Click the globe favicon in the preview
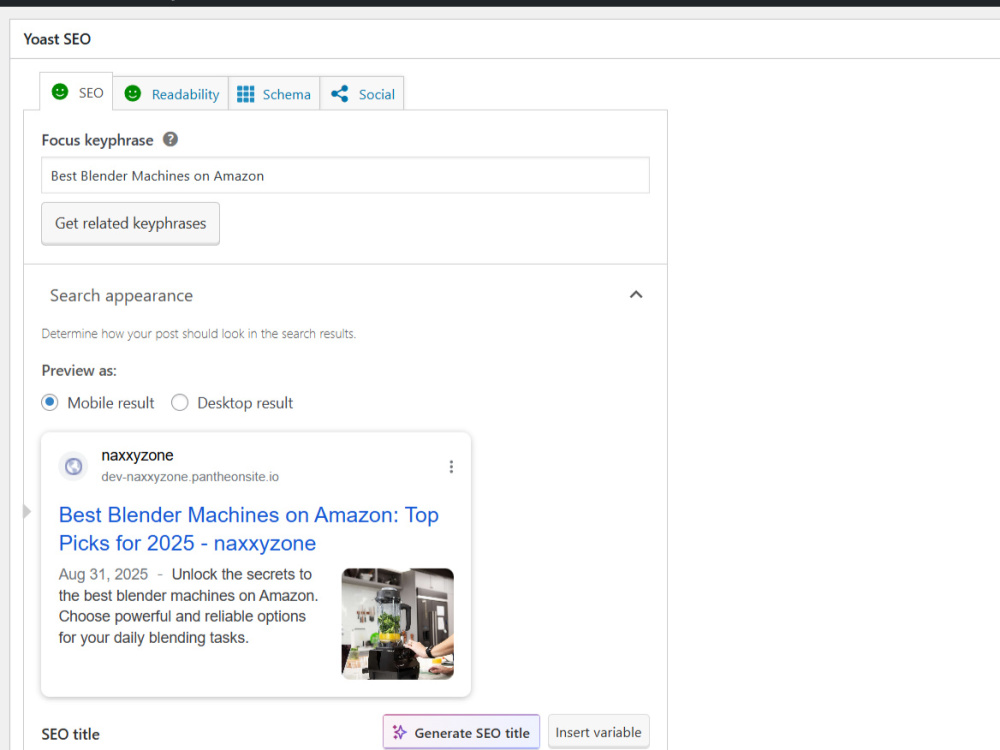The height and width of the screenshot is (750, 1000). click(73, 466)
